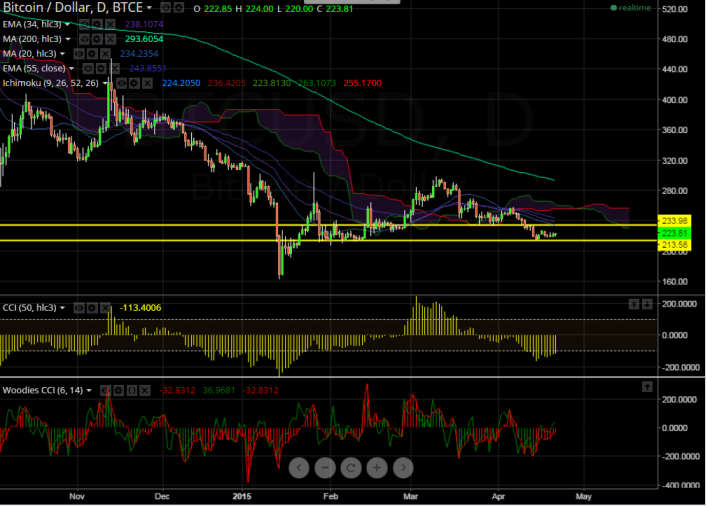Shift chart left with back arrow button
This screenshot has height=506, width=706.
click(299, 468)
